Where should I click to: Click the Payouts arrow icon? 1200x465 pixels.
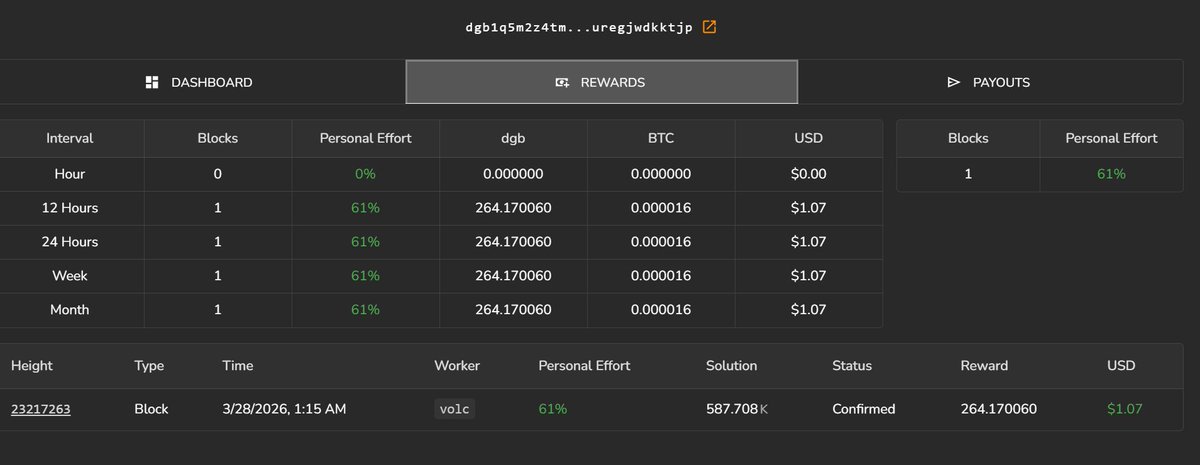[x=953, y=82]
